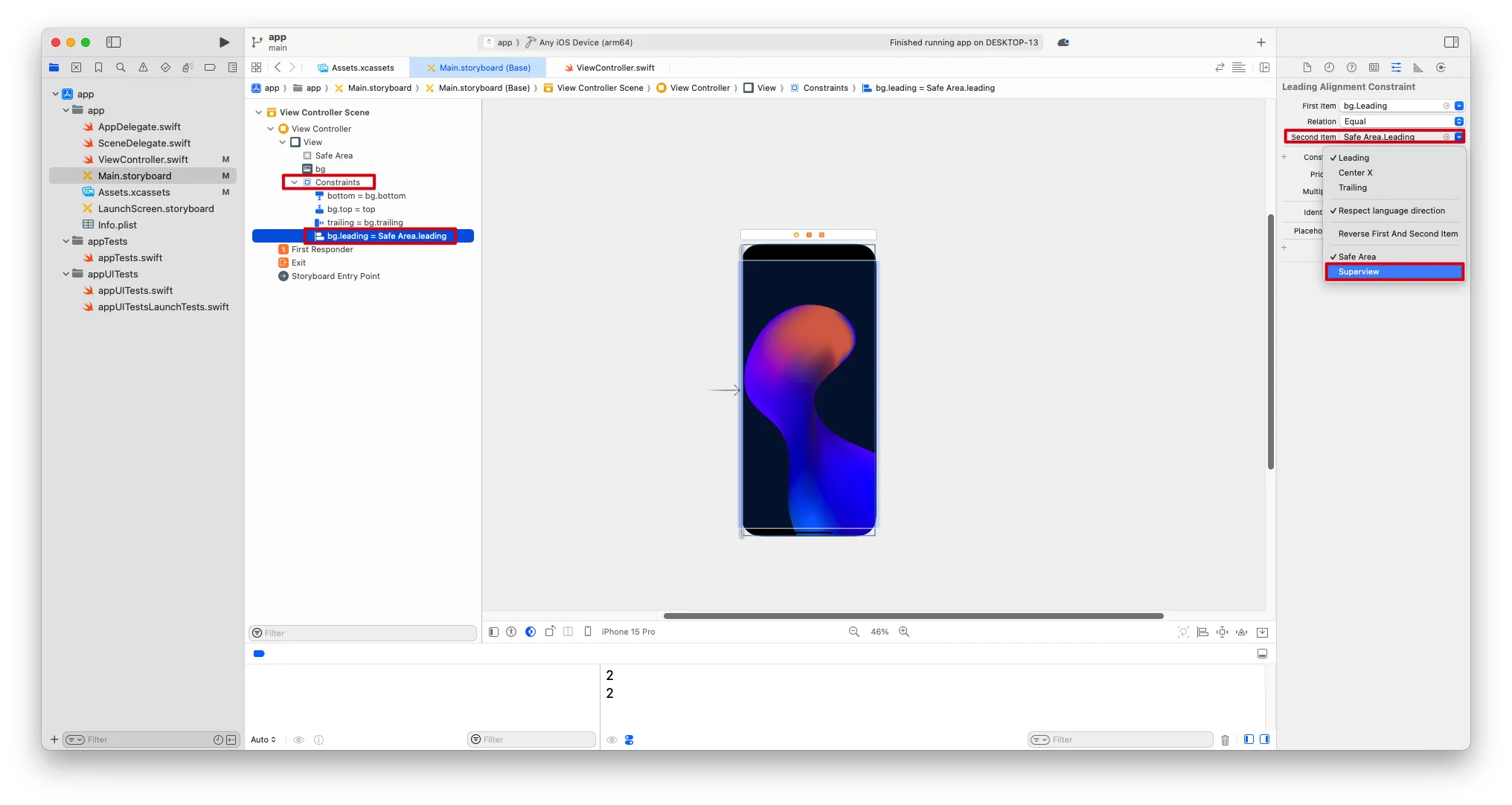This screenshot has height=805, width=1512.
Task: Select Reverse First And Second Item
Action: 1397,234
